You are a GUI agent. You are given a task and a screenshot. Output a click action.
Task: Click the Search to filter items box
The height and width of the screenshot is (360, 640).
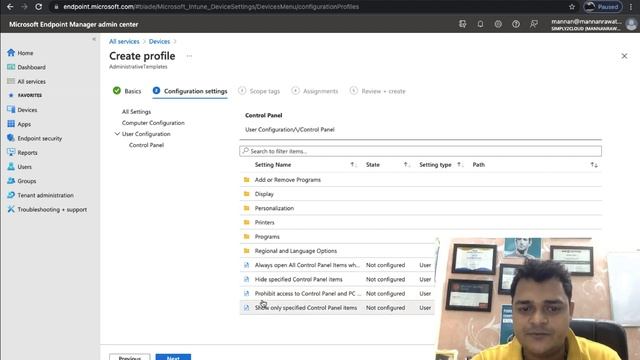click(420, 151)
